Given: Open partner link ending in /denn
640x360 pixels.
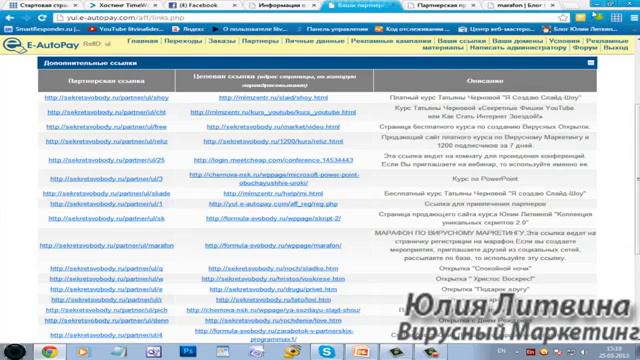Looking at the screenshot, I should (x=107, y=320).
